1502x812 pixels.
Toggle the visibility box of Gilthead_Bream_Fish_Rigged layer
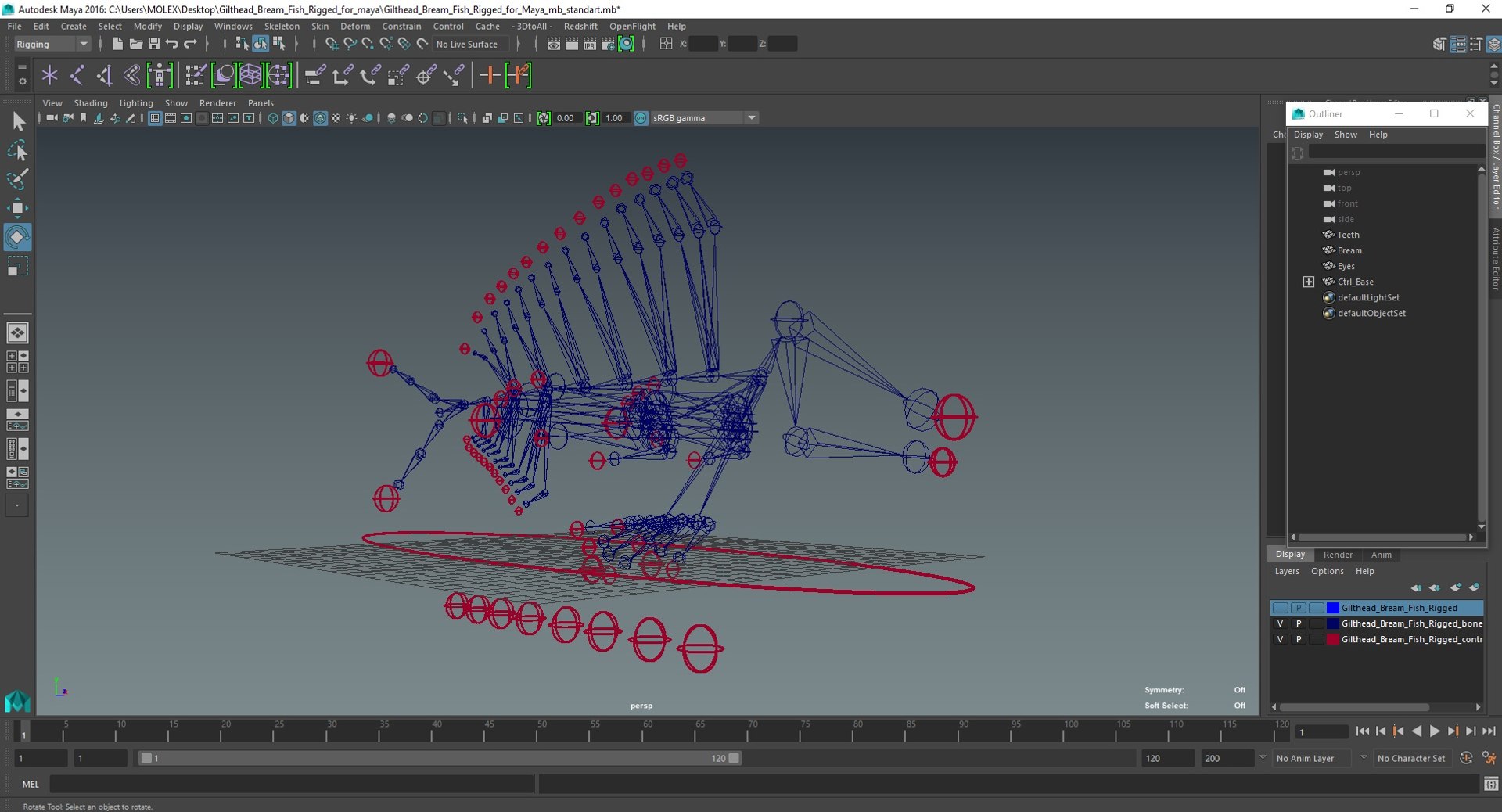point(1280,608)
